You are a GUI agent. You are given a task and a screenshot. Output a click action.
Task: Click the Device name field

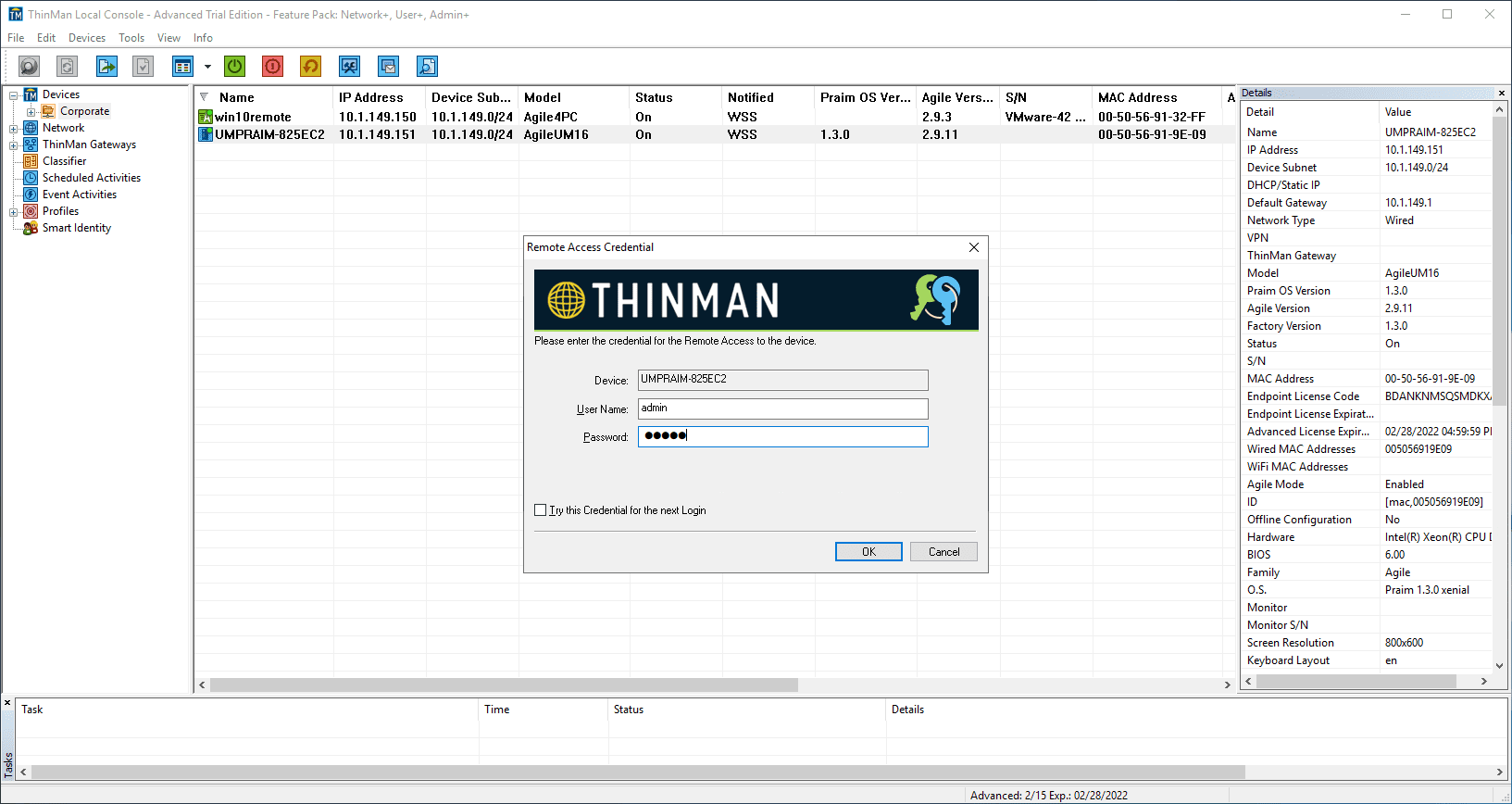tap(783, 380)
